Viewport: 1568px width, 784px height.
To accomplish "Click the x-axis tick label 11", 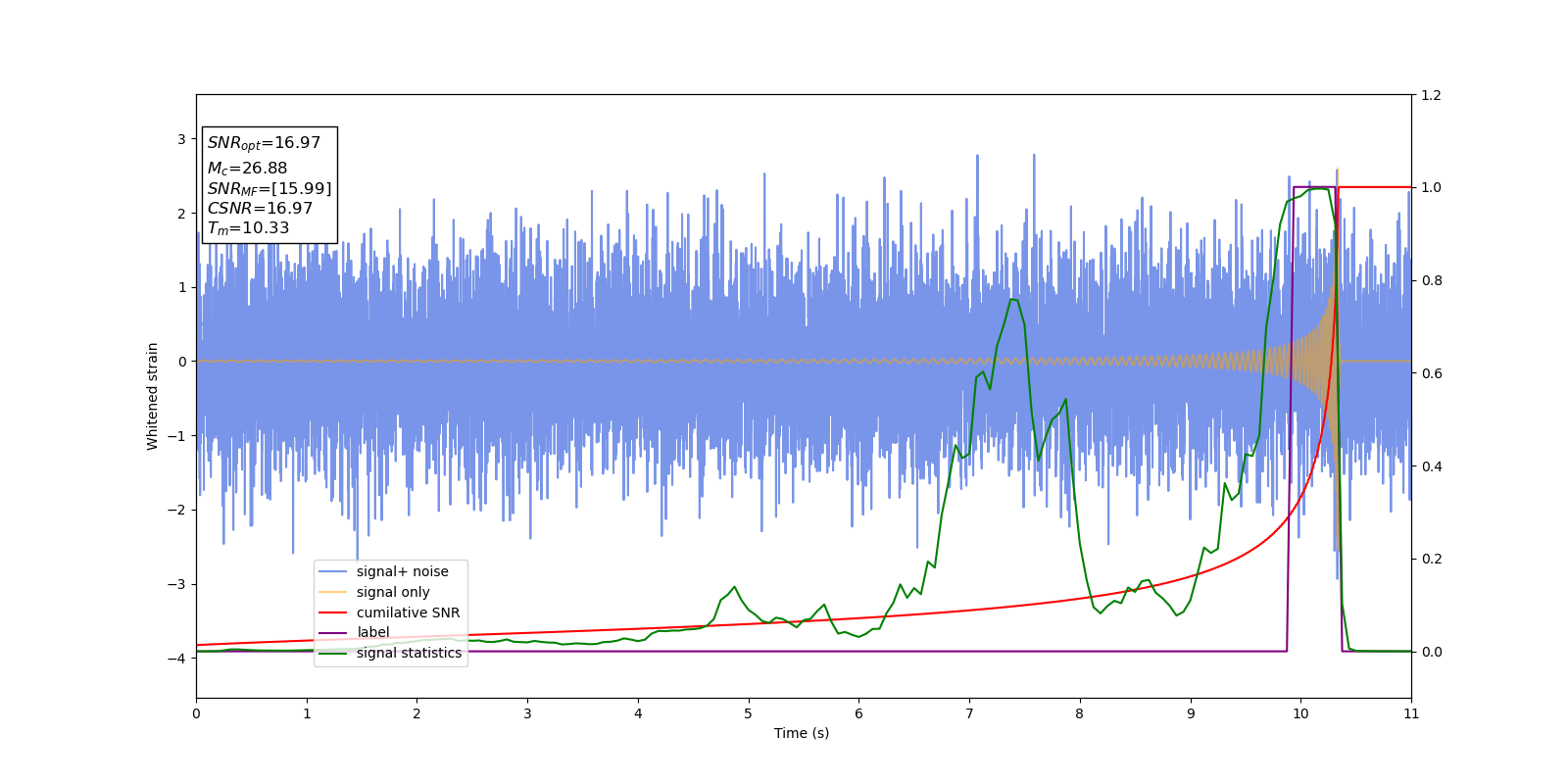I will pyautogui.click(x=1411, y=713).
